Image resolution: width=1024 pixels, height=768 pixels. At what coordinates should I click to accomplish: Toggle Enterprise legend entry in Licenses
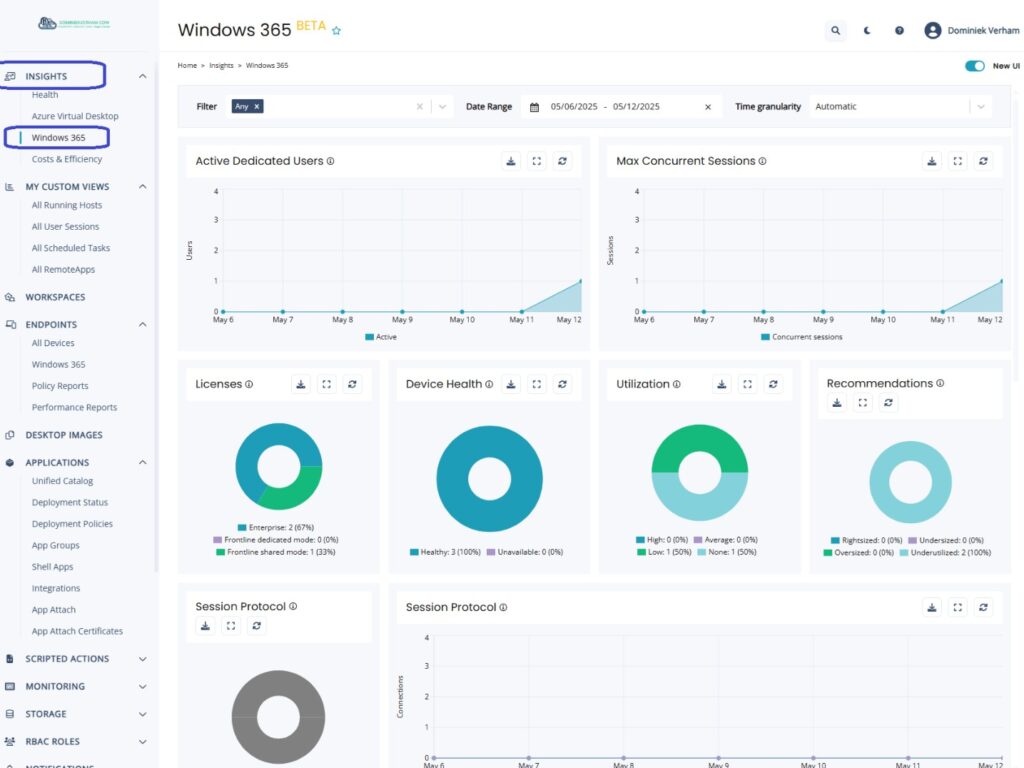pyautogui.click(x=276, y=527)
